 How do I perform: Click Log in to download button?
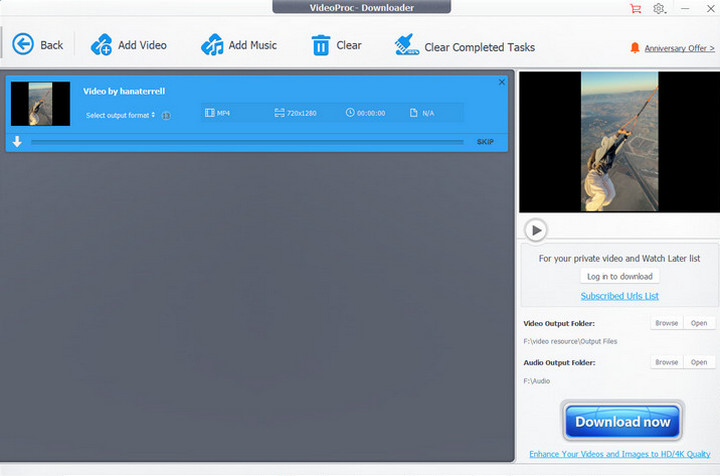tap(620, 276)
